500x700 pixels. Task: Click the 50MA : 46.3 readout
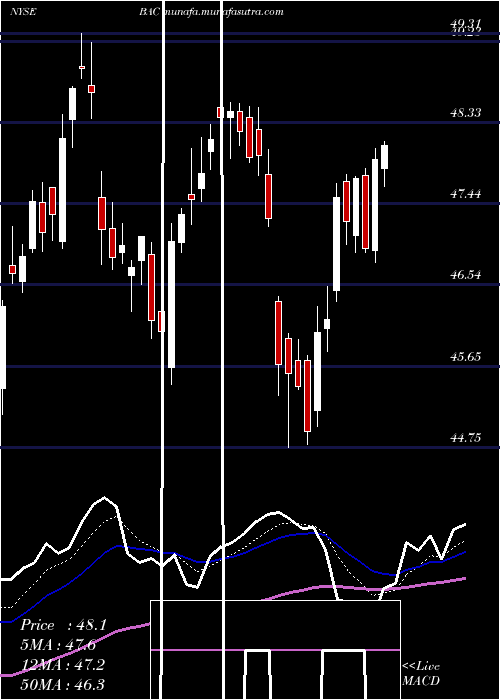point(63,684)
